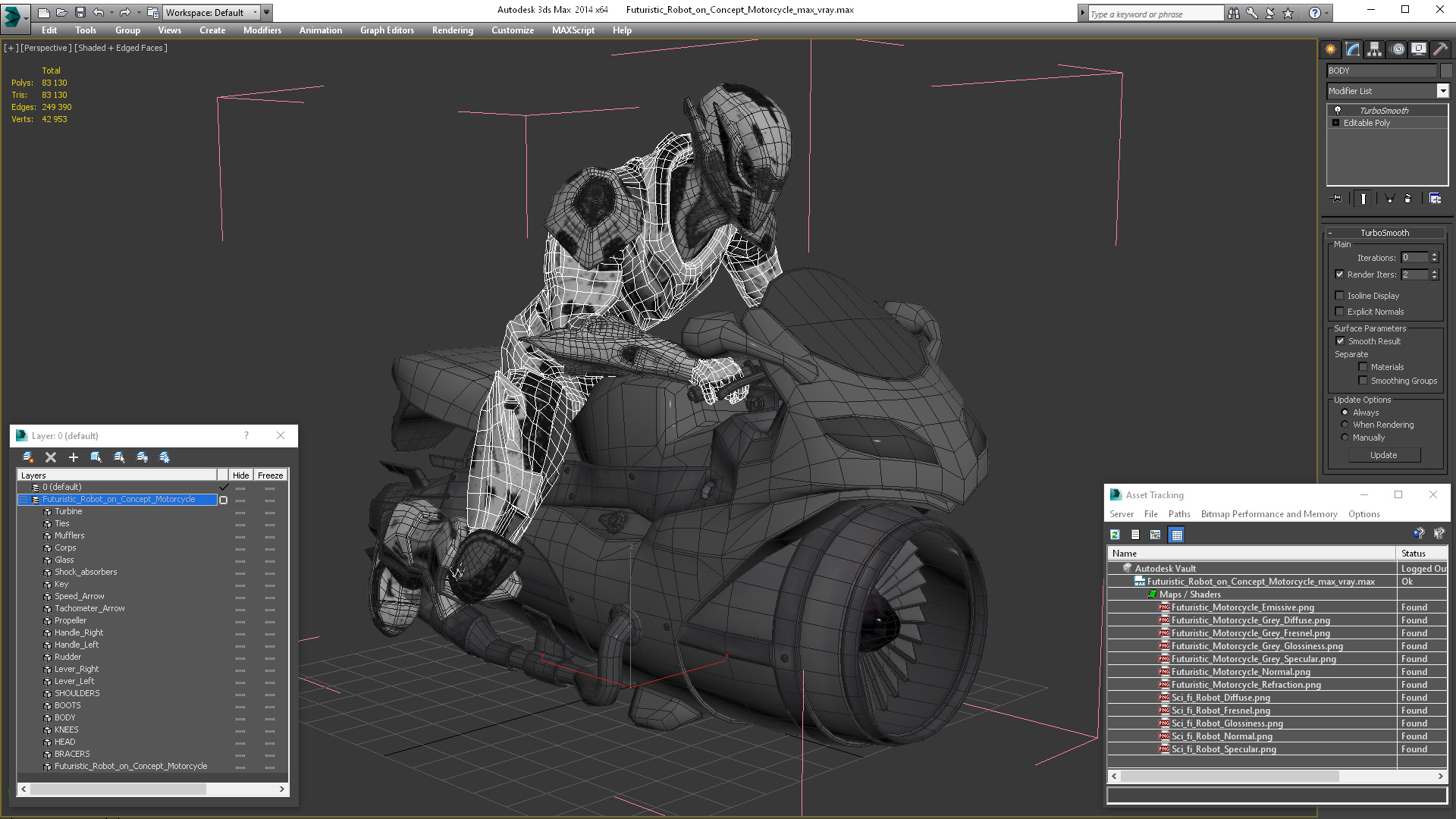Open Configure Modifier Sets icon
Screen dimensions: 1456x819
coord(1435,199)
